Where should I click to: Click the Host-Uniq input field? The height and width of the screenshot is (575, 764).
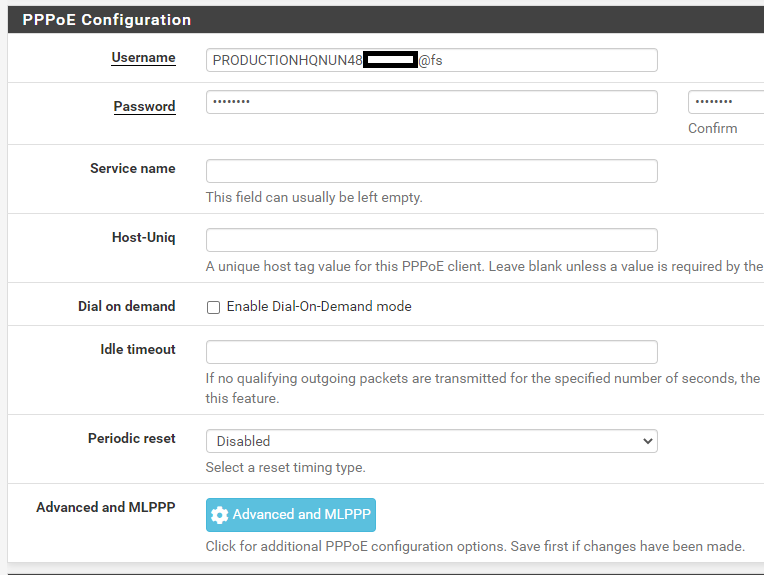(x=431, y=240)
